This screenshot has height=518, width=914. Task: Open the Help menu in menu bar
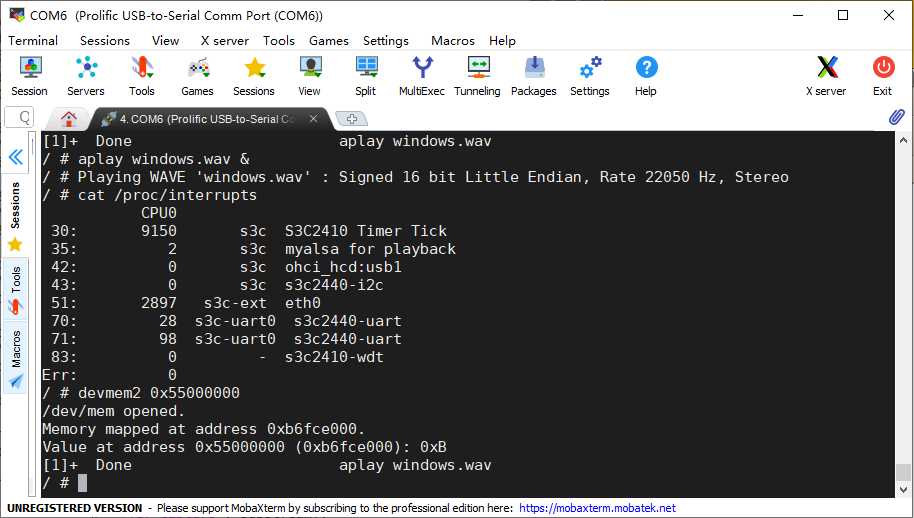point(502,40)
